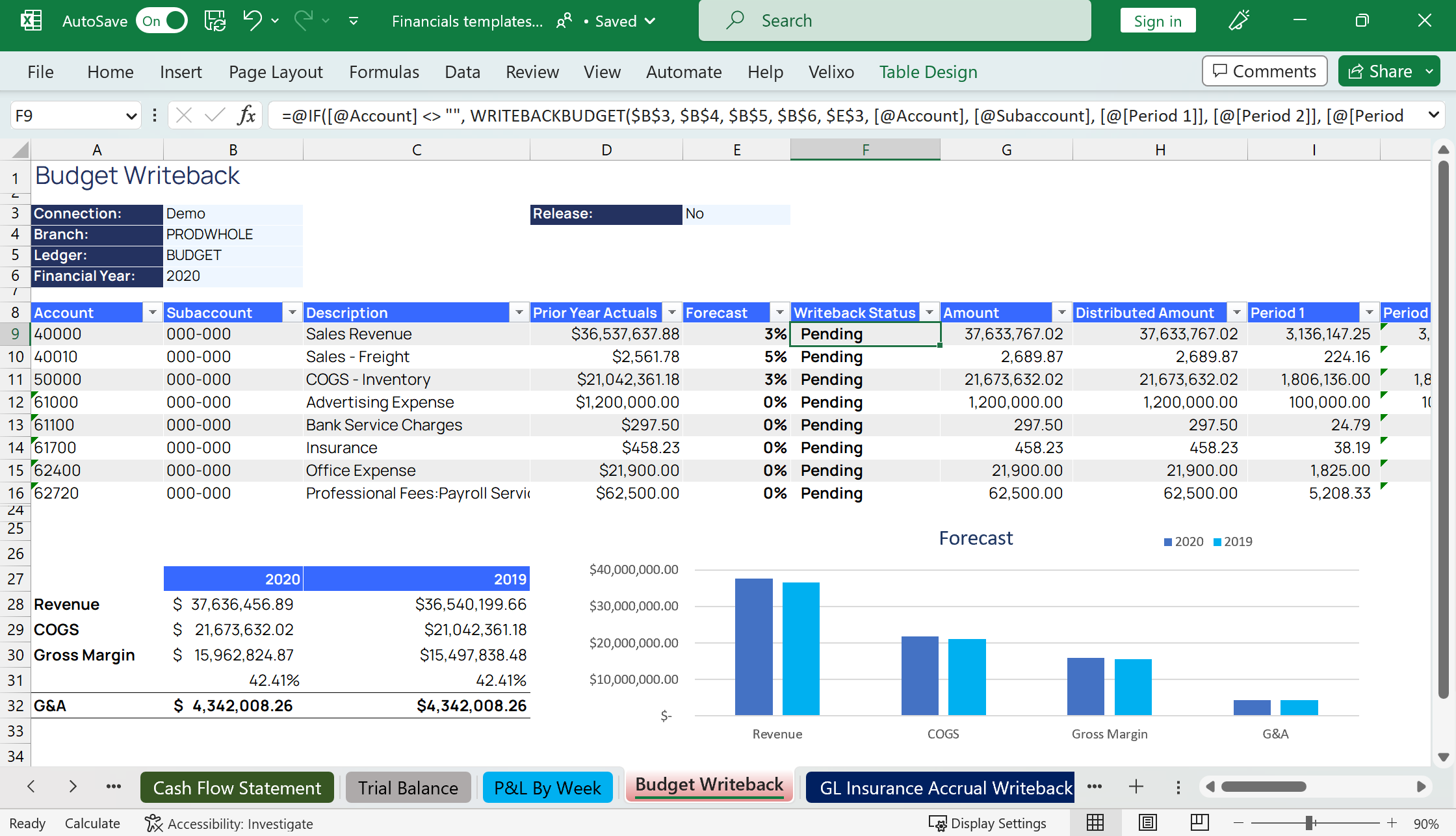Adjust the zoom slider handle
Image resolution: width=1456 pixels, height=836 pixels.
[x=1309, y=823]
